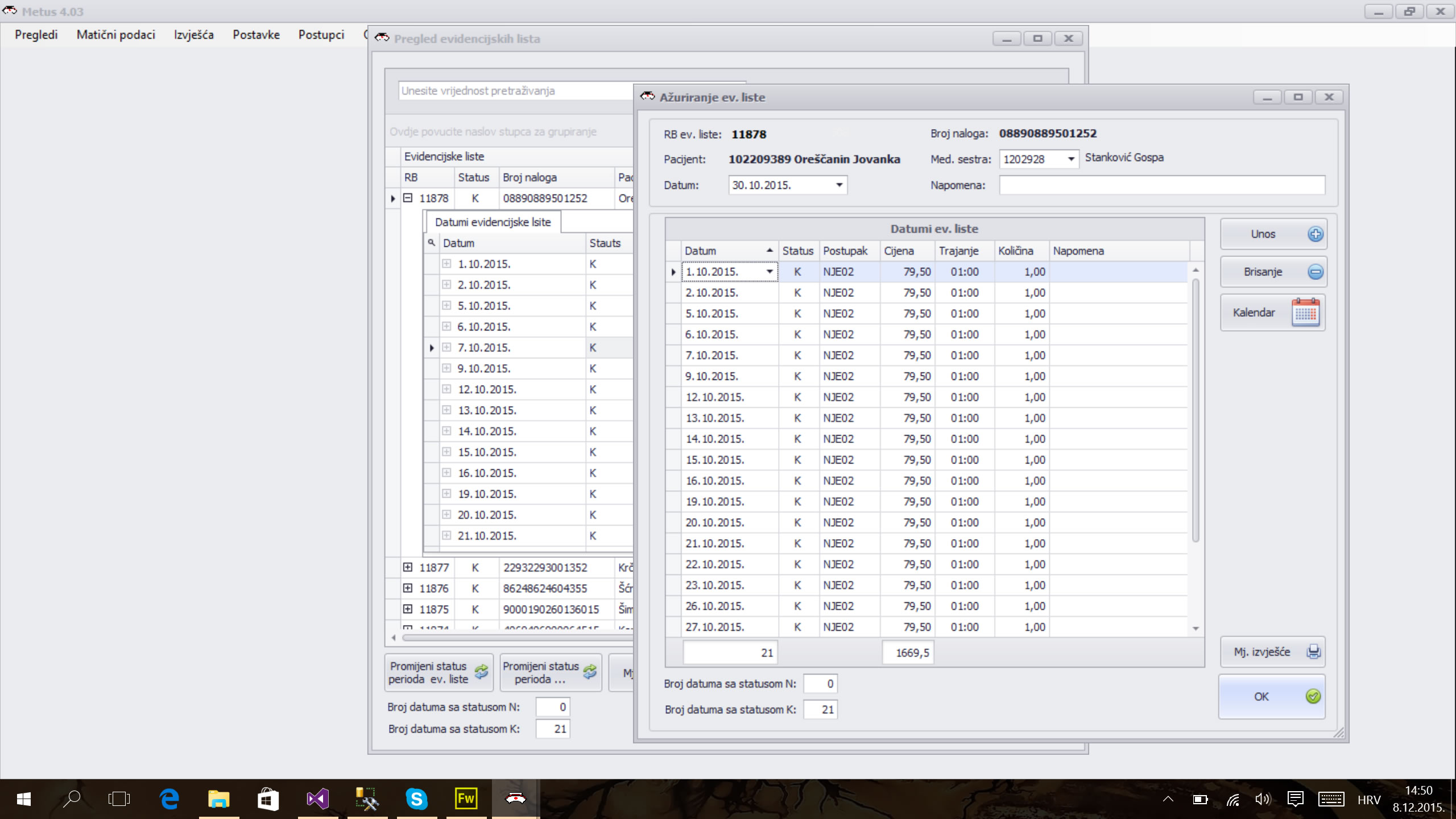Expand evidencijska lista 11876 row
This screenshot has width=1456, height=819.
pyautogui.click(x=407, y=588)
